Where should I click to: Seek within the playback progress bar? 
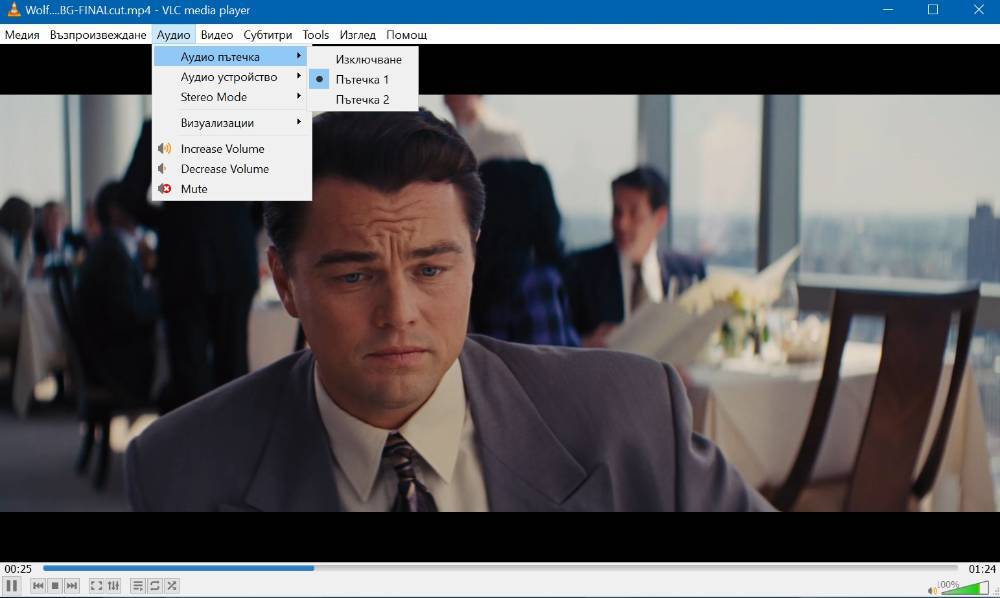coord(500,568)
